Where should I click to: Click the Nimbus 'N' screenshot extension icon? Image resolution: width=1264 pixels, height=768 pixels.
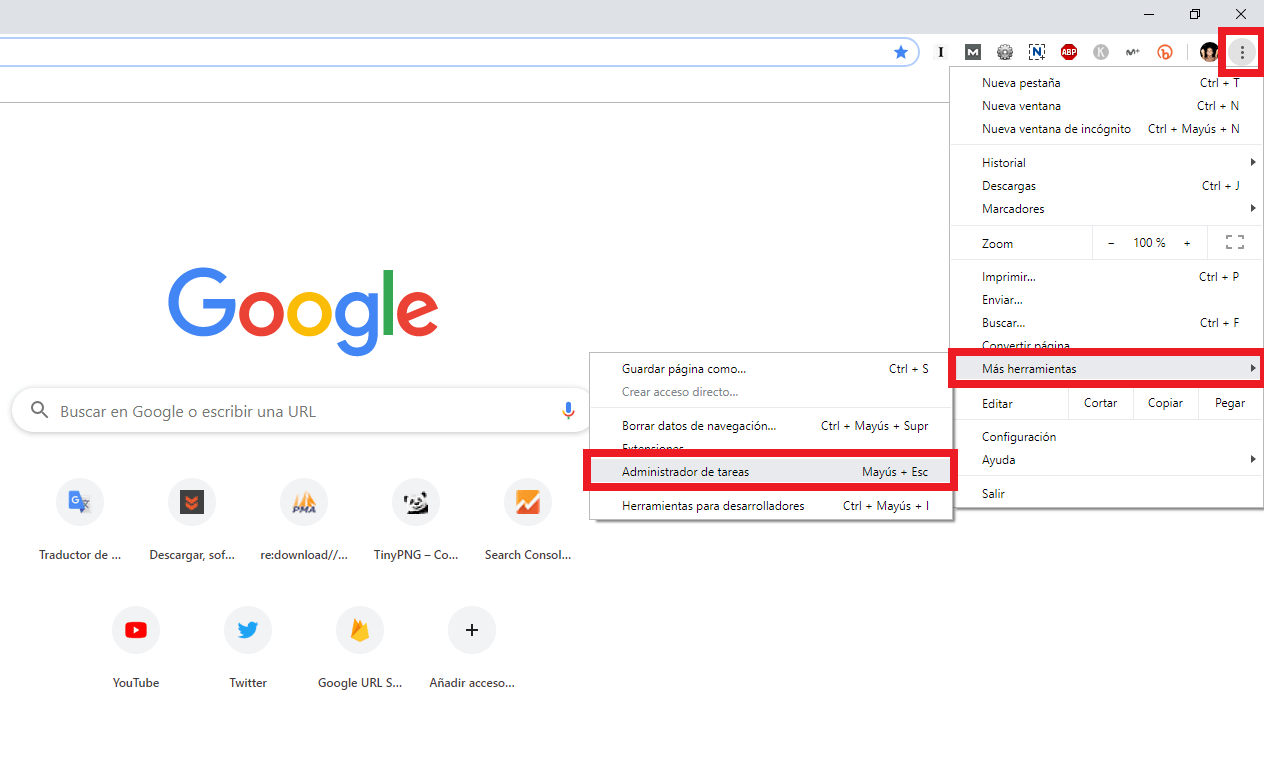pos(1037,52)
